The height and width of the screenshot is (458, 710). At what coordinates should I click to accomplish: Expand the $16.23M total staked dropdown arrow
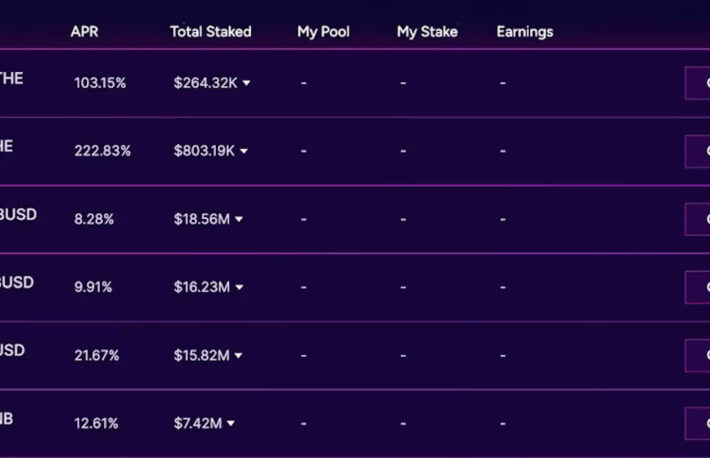coord(239,287)
